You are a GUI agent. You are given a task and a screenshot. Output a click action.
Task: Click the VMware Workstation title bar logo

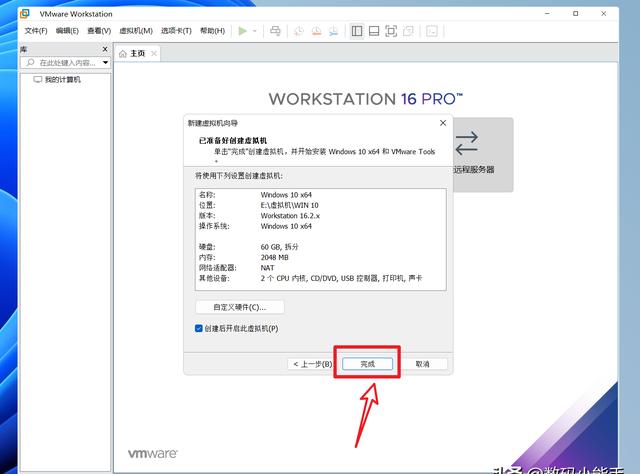pyautogui.click(x=25, y=13)
